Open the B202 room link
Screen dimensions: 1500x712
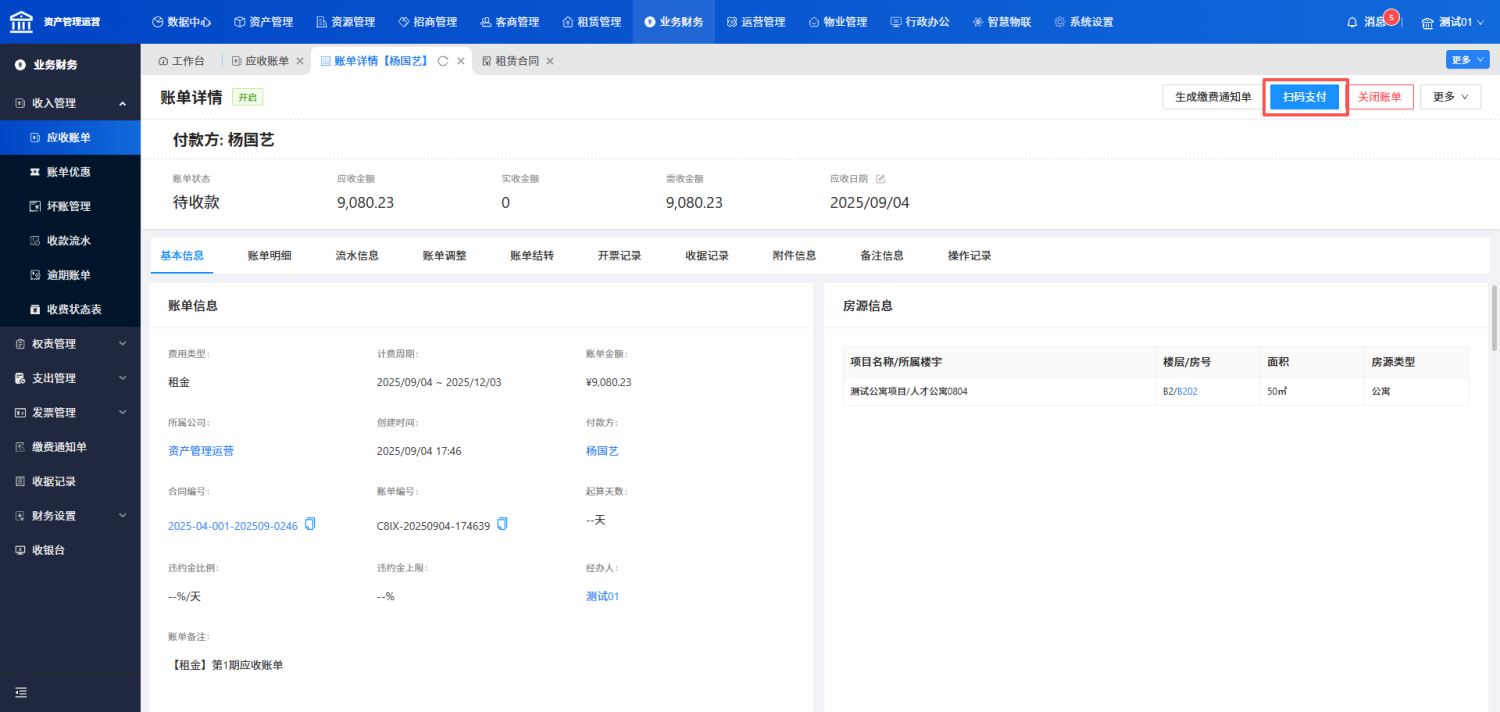pyautogui.click(x=1187, y=391)
